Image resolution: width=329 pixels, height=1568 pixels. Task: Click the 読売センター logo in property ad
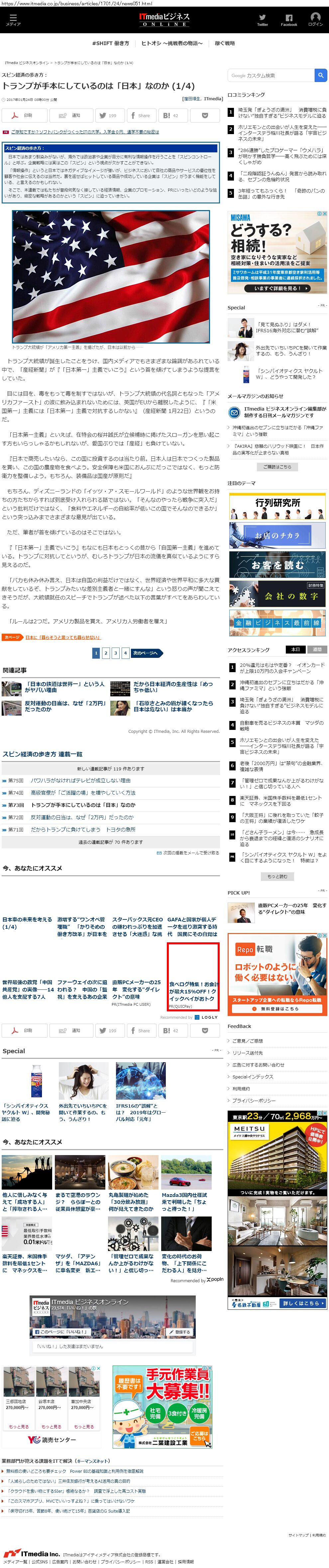[x=51, y=1440]
